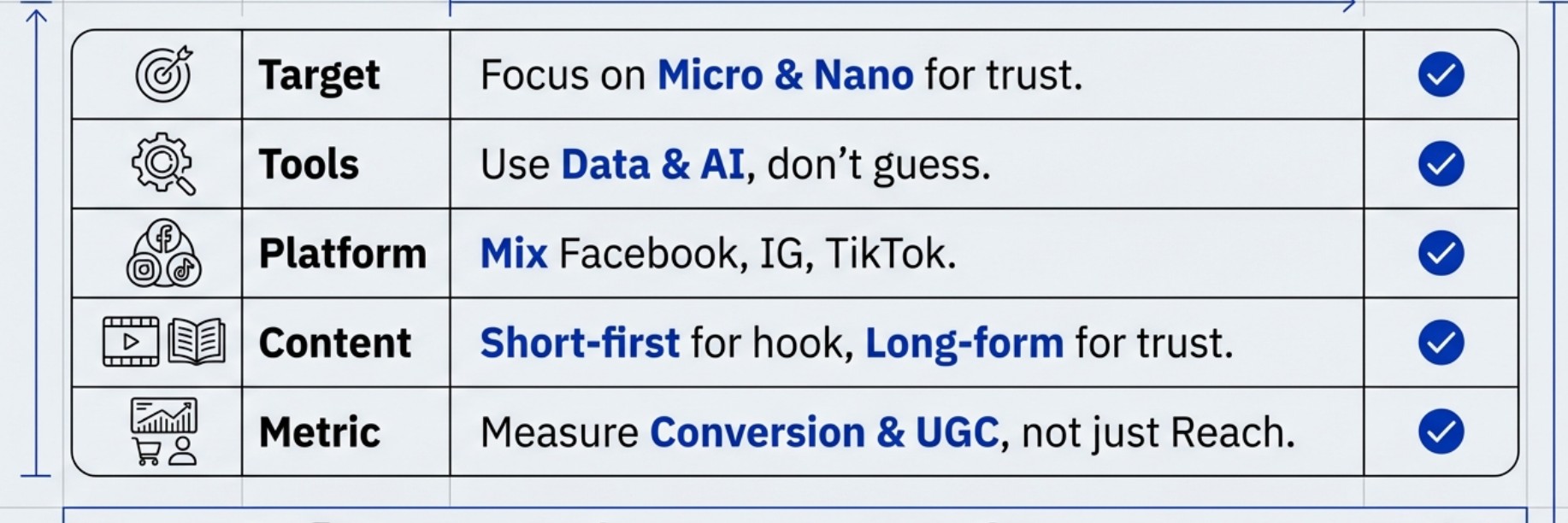The image size is (1568, 523).
Task: Toggle the checkmark in the Metric row
Action: click(1441, 432)
